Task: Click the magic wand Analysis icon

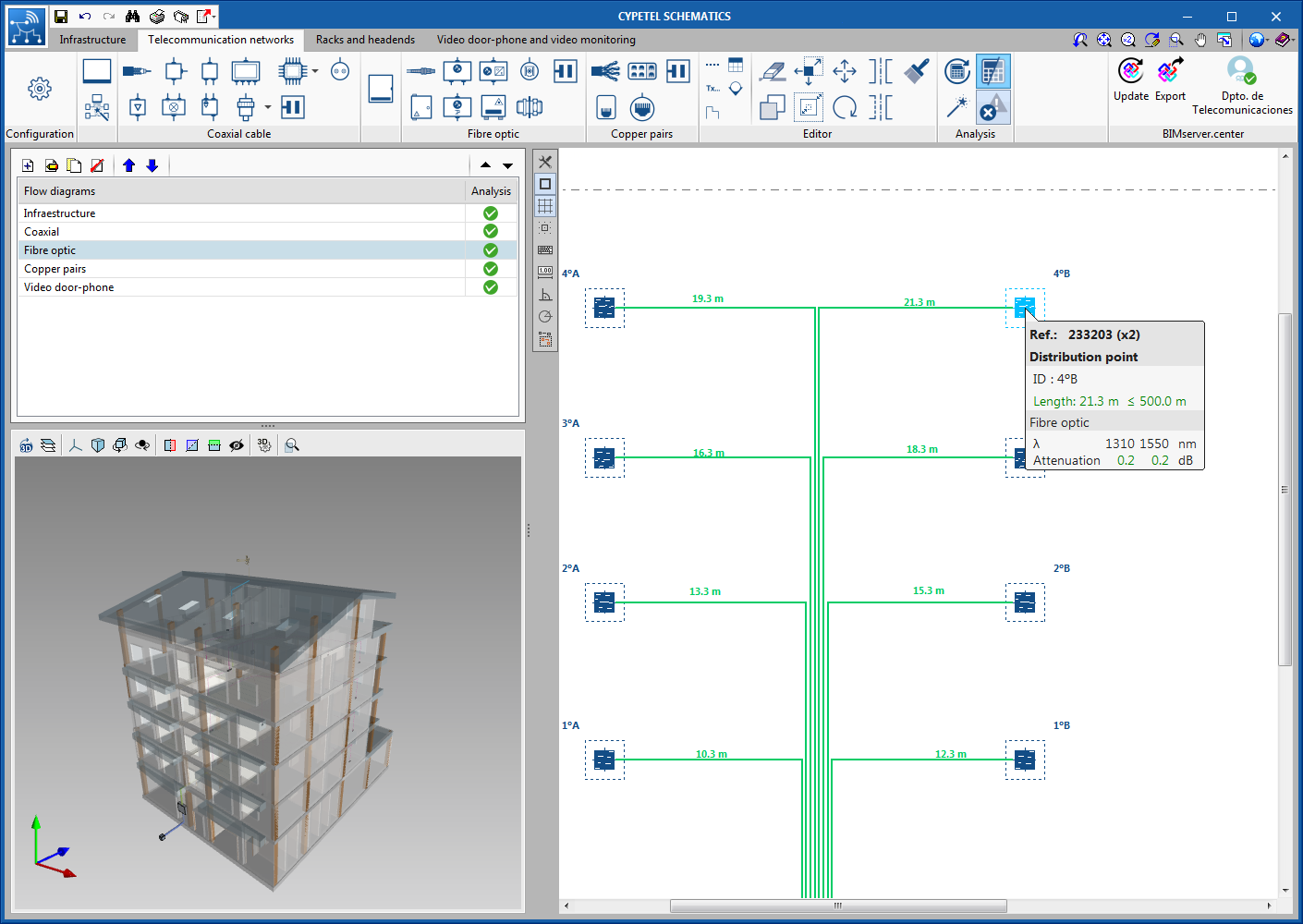Action: pos(957,107)
